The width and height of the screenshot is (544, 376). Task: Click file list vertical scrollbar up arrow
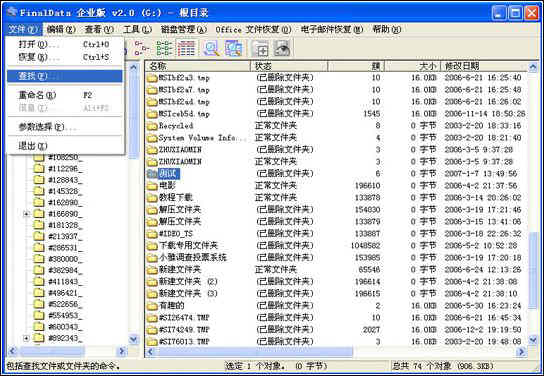(533, 66)
